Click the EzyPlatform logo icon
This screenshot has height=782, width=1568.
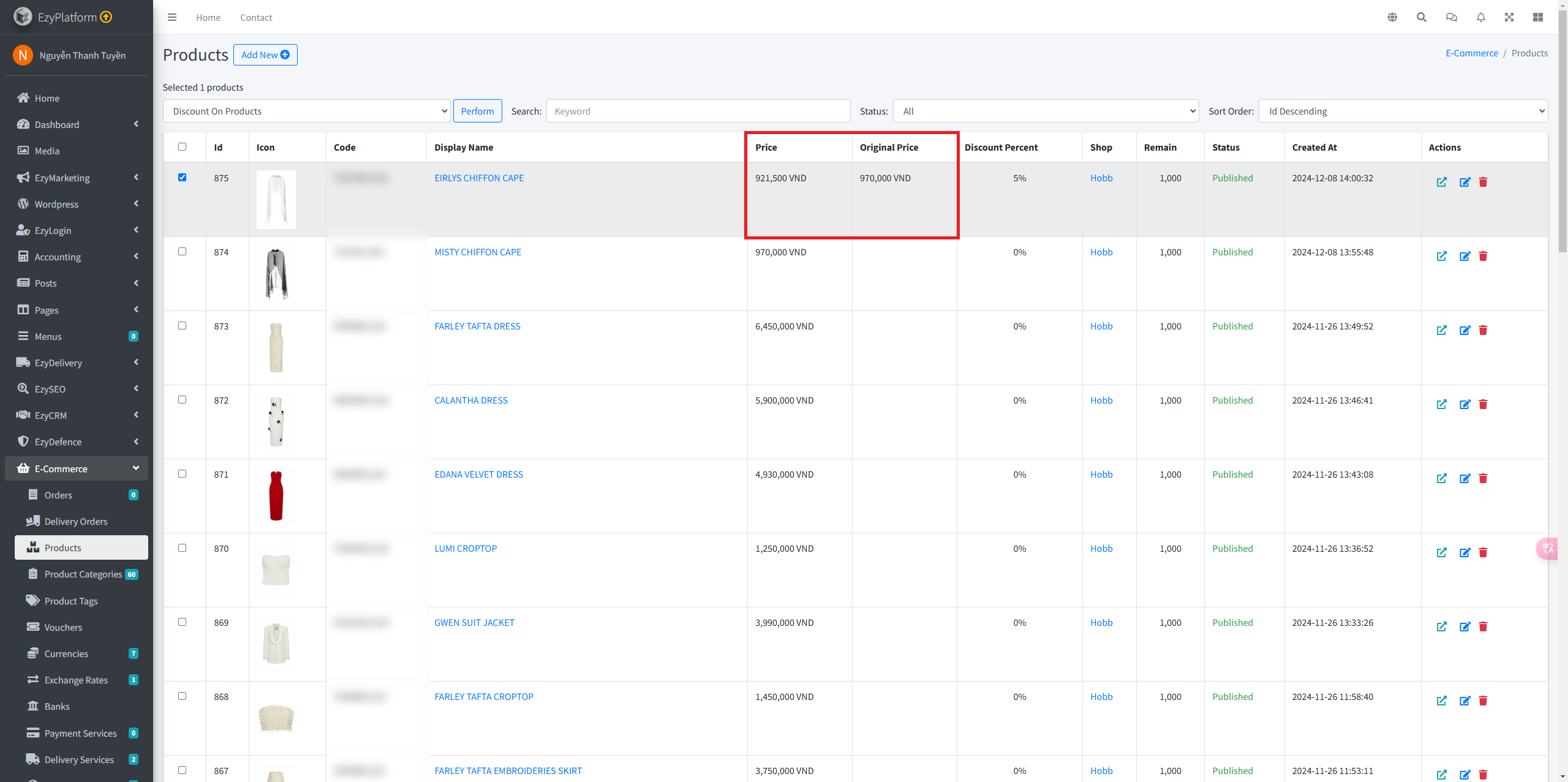[x=23, y=17]
